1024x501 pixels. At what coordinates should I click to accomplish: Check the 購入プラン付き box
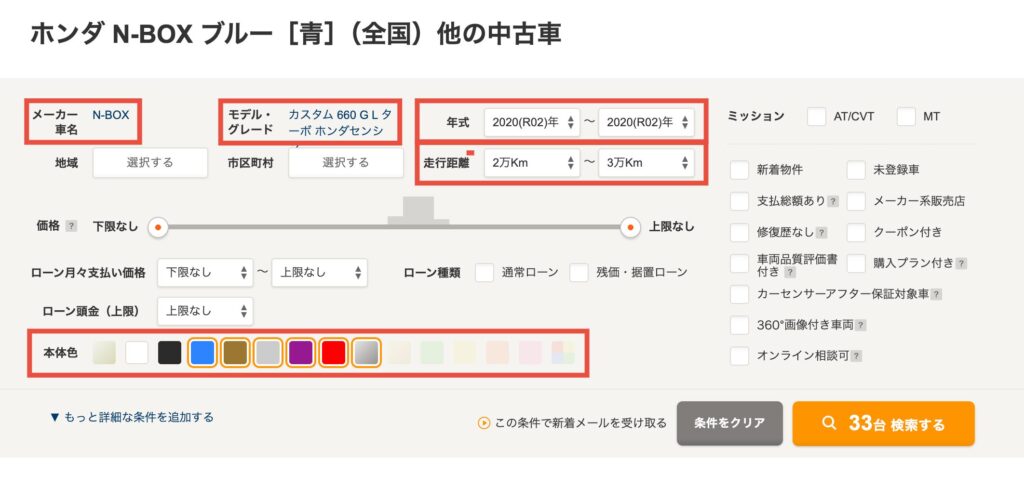(x=856, y=263)
